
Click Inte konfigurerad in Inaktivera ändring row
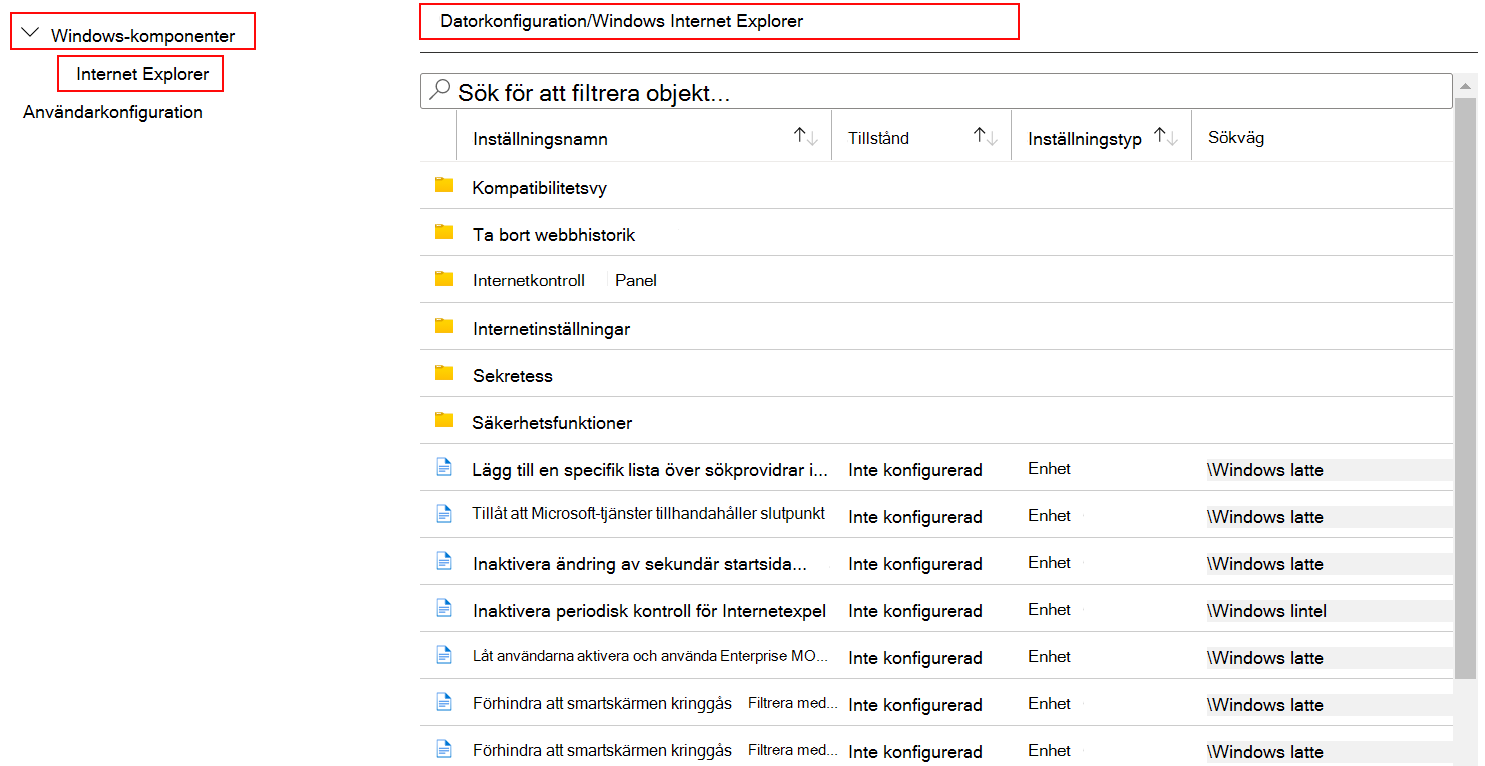tap(915, 564)
